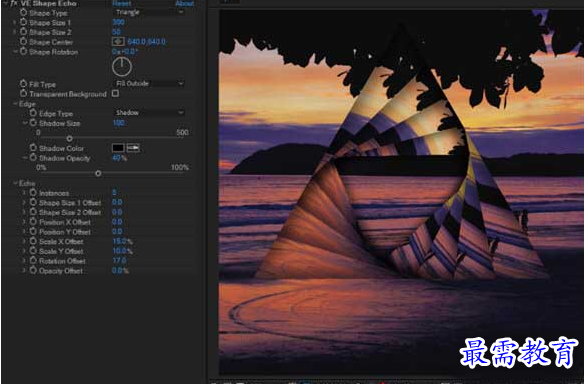Image resolution: width=584 pixels, height=384 pixels.
Task: Toggle stopwatch for Scale Y Offset
Action: (33, 251)
